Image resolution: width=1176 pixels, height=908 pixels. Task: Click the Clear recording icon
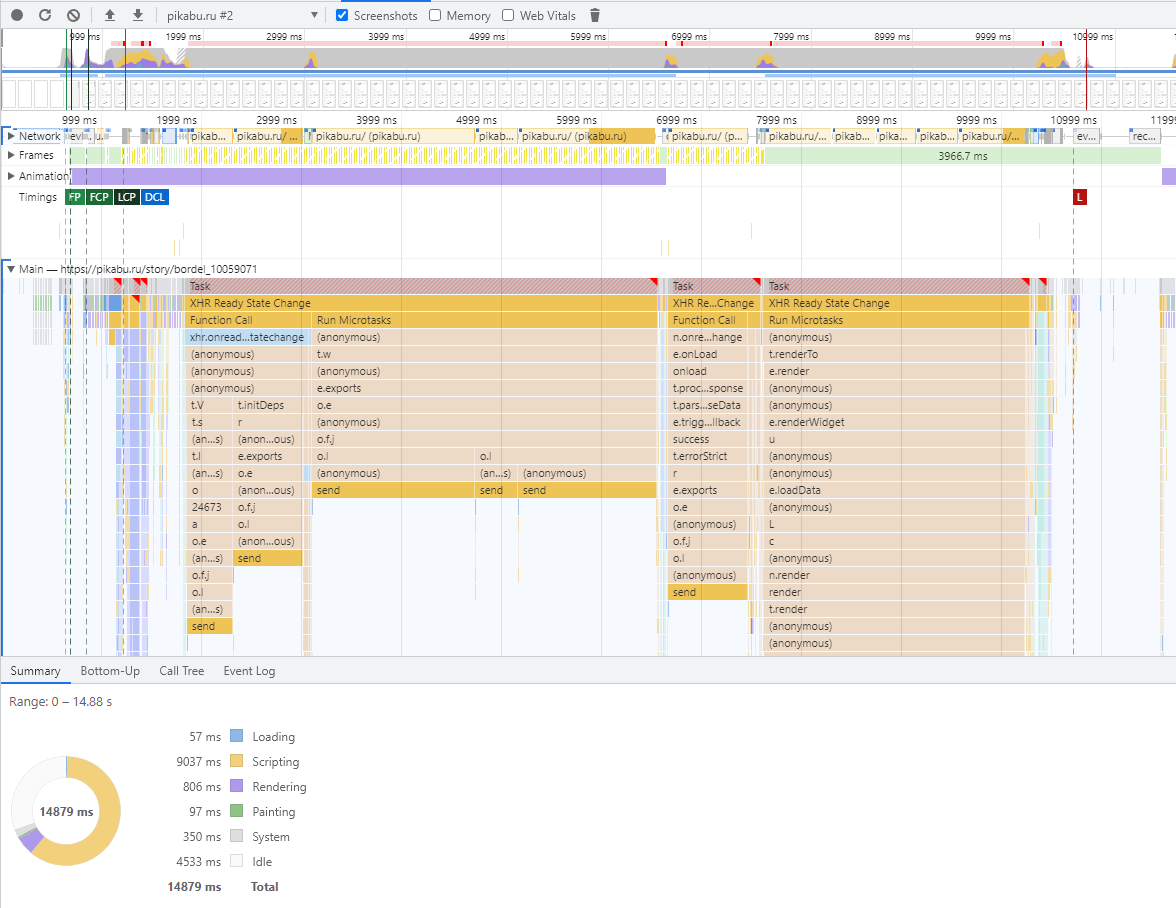tap(73, 15)
